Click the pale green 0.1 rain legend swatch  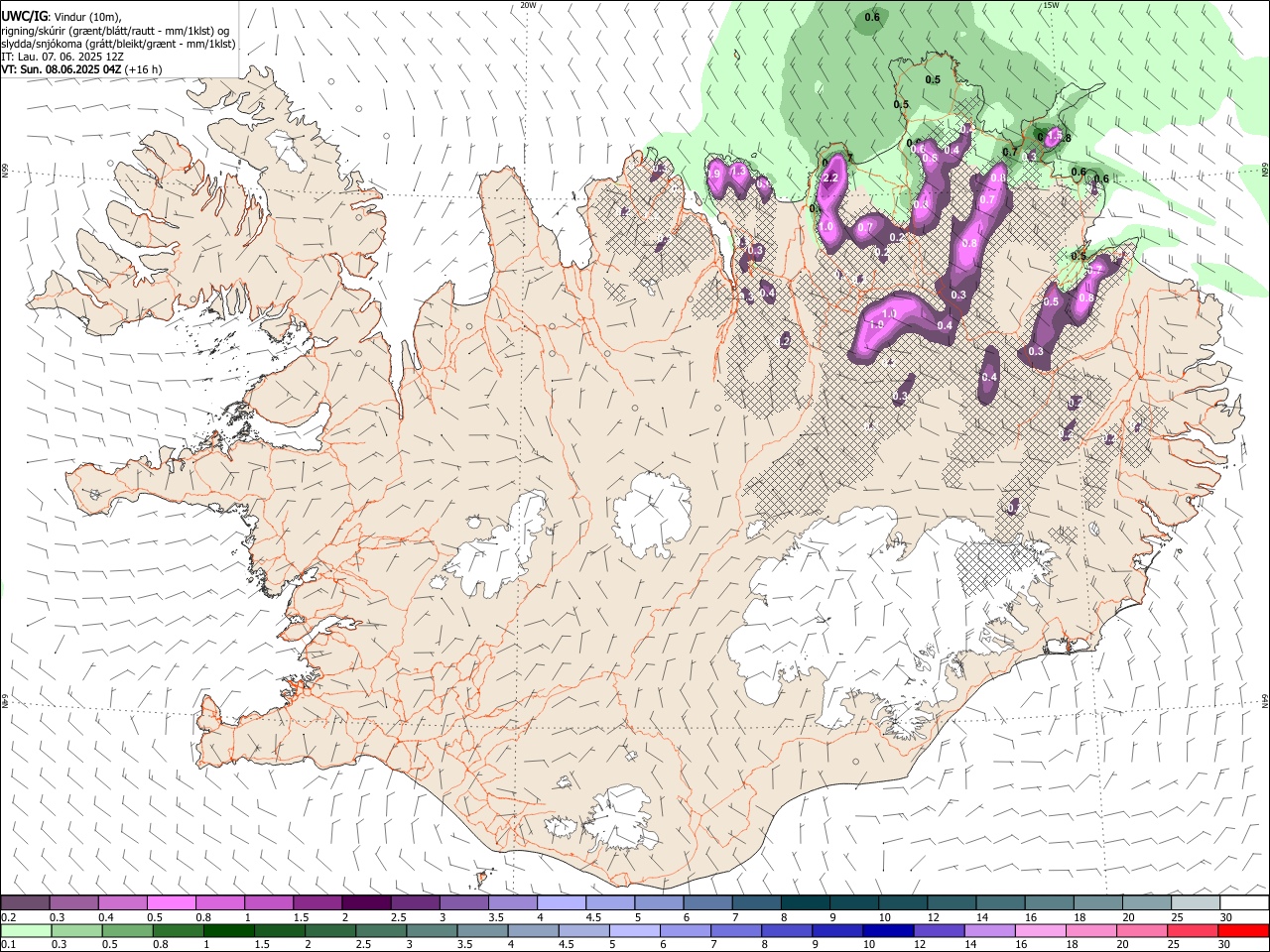26,930
